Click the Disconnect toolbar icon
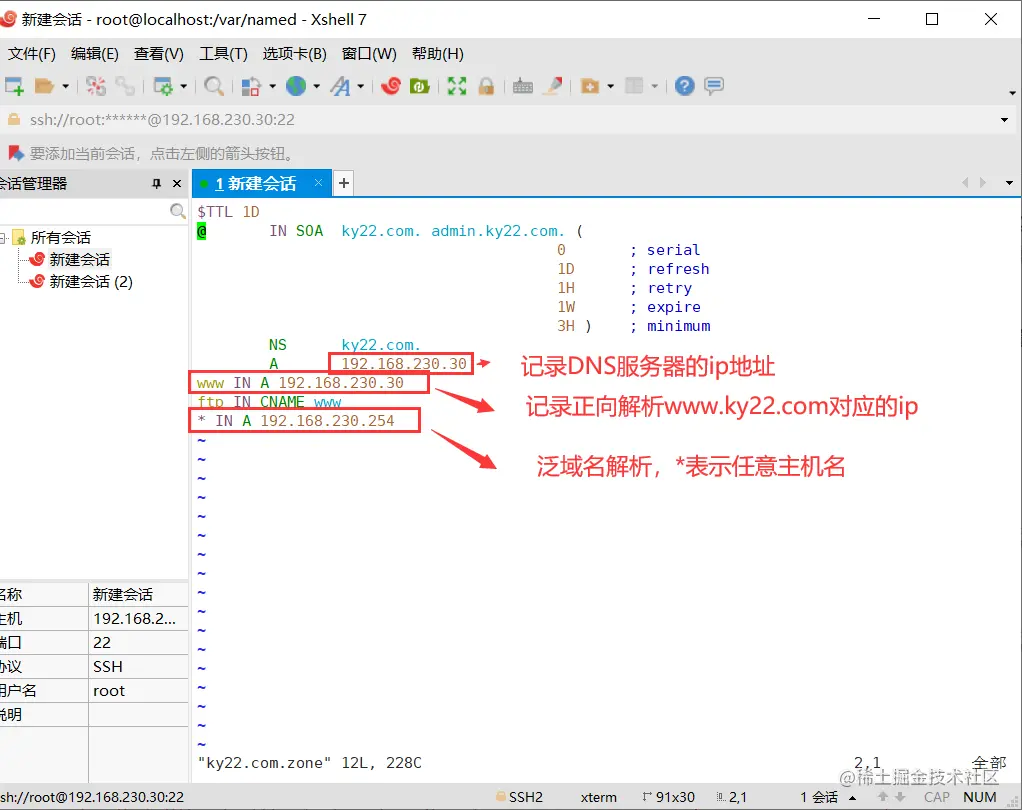The height and width of the screenshot is (810, 1022). click(x=95, y=86)
